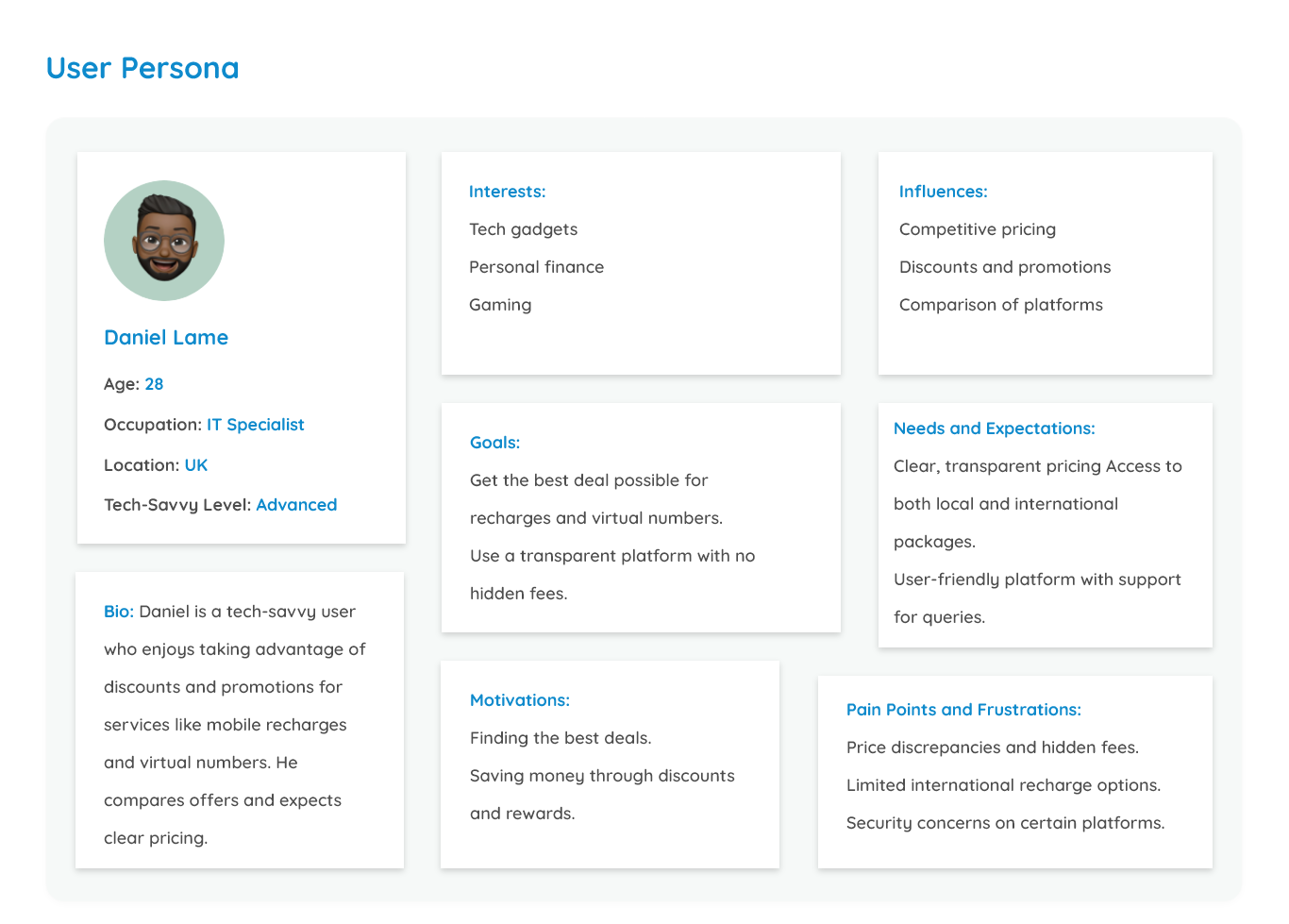The height and width of the screenshot is (924, 1289).
Task: Click the Interests heading
Action: pos(508,192)
